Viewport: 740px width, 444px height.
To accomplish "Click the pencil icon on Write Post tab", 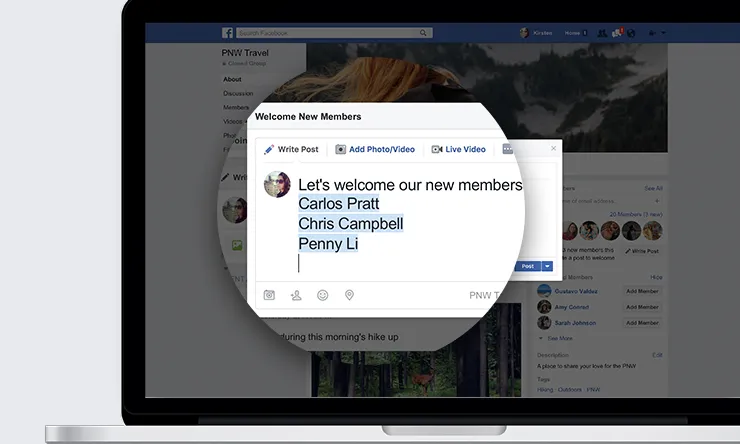I will [269, 150].
